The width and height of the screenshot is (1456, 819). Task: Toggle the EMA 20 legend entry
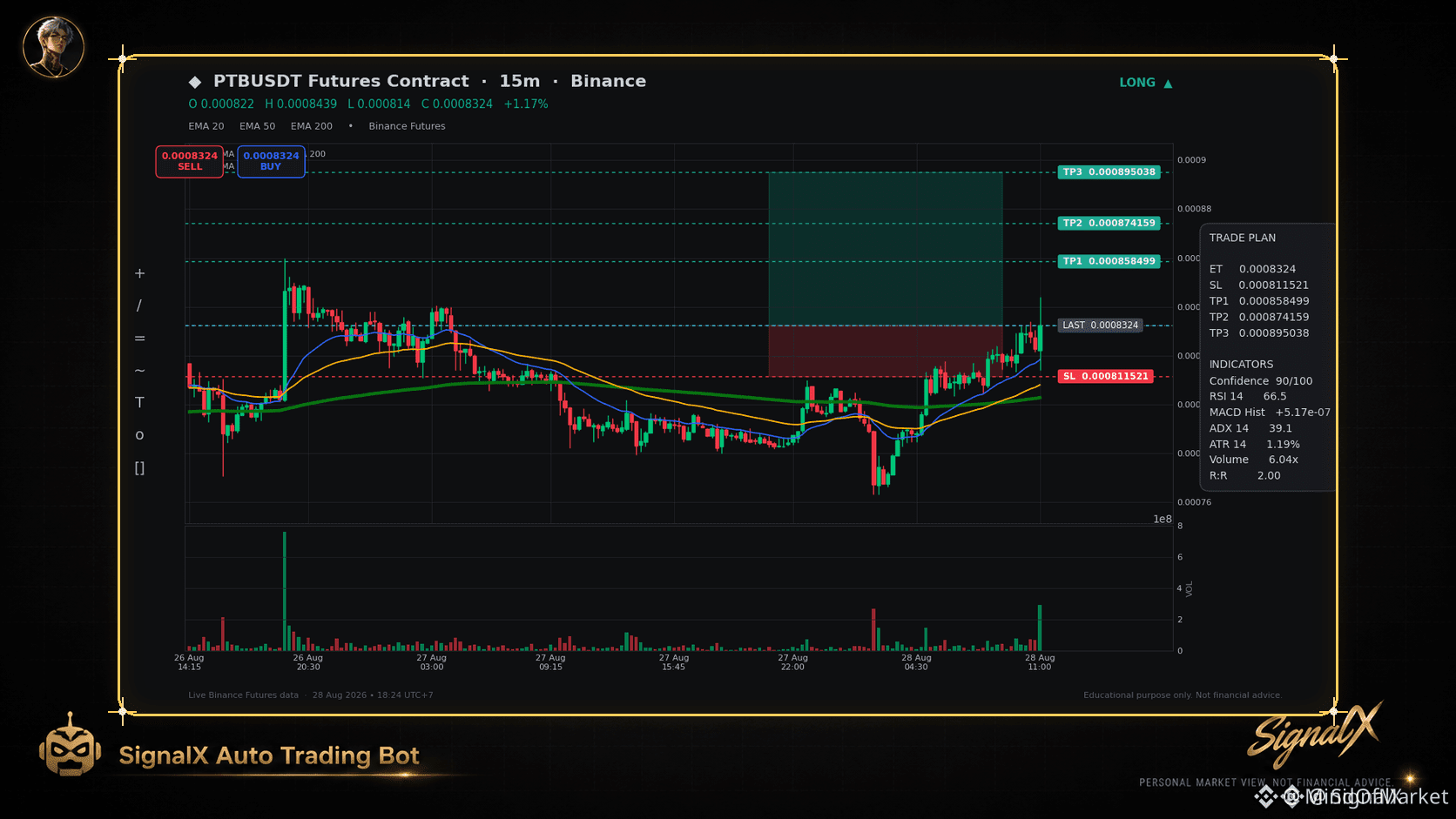(206, 126)
